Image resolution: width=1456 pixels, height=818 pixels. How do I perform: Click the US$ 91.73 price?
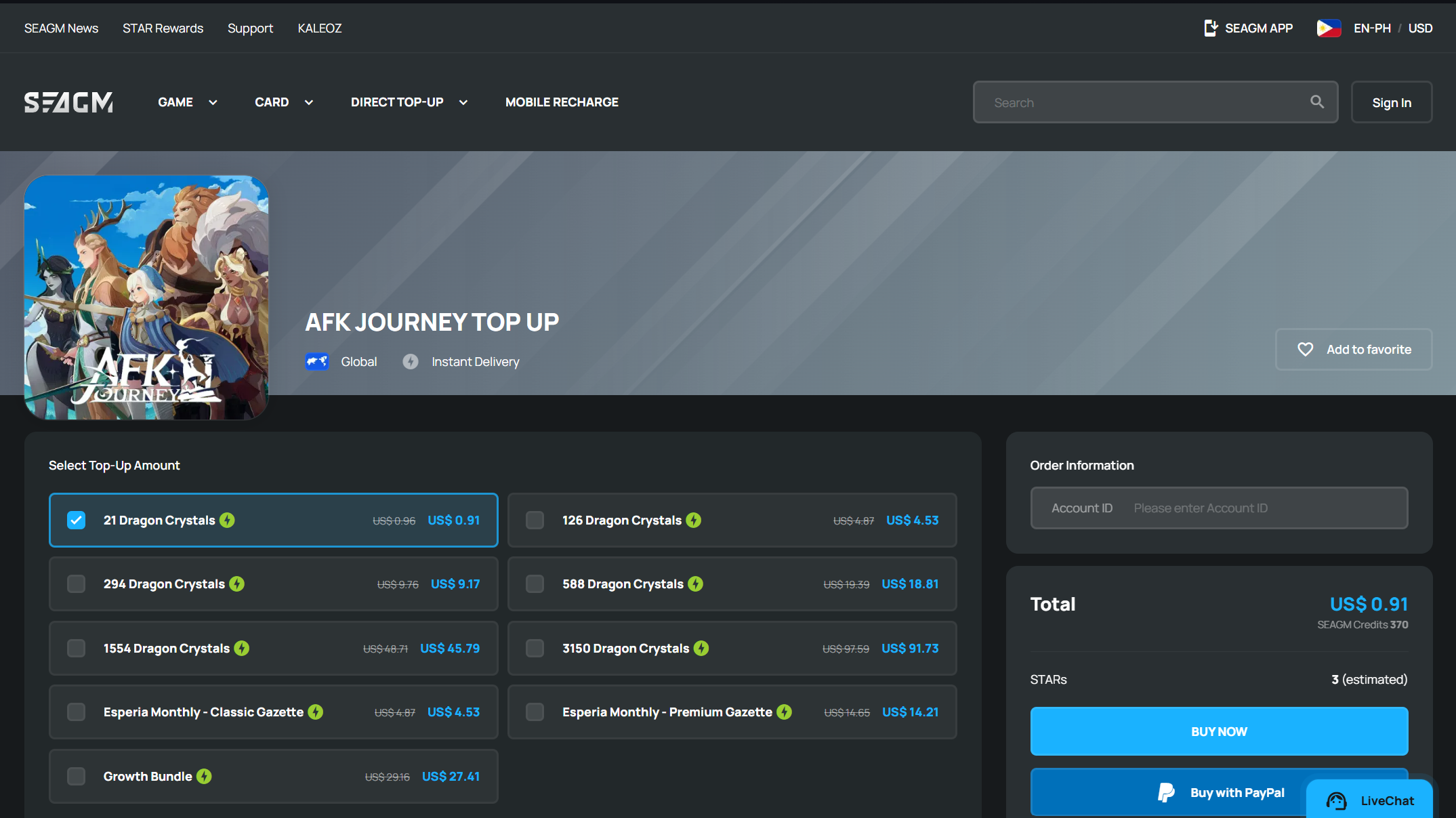[x=910, y=648]
